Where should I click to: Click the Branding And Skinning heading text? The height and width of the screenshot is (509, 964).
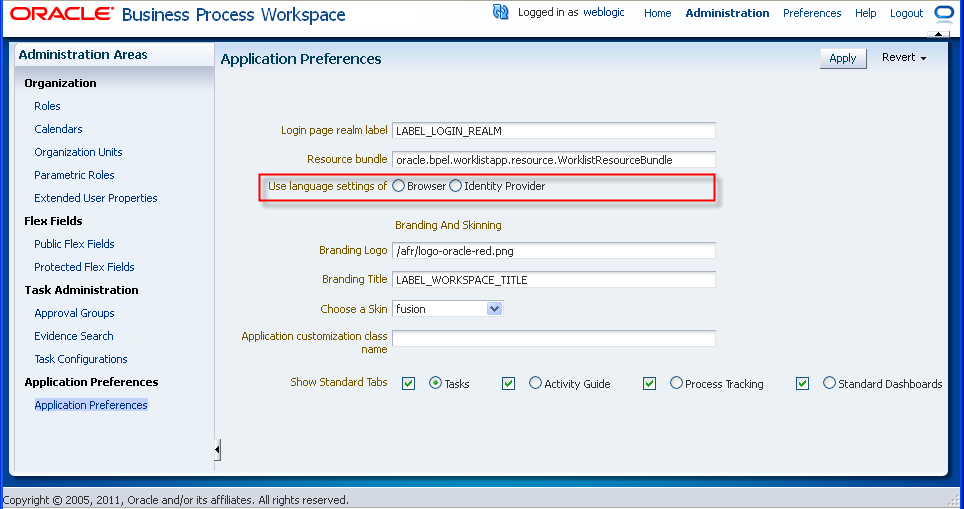[x=448, y=225]
